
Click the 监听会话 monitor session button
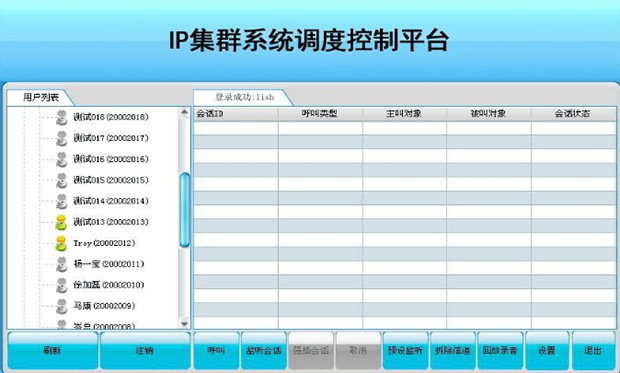pos(263,350)
